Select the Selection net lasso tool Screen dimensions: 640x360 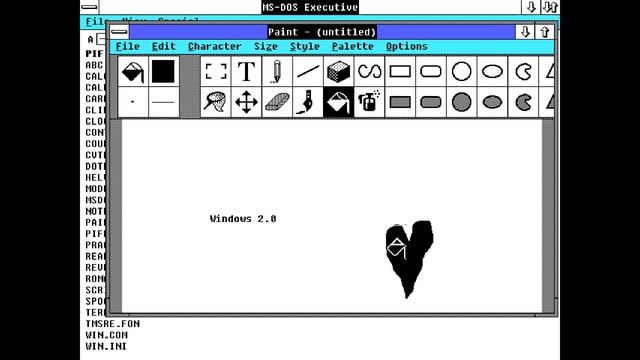(x=216, y=102)
